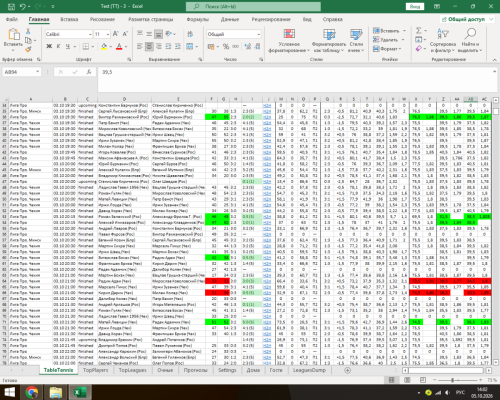Screen dimensions: 500x400
Task: Decrease font size with the small A icon
Action: point(125,34)
